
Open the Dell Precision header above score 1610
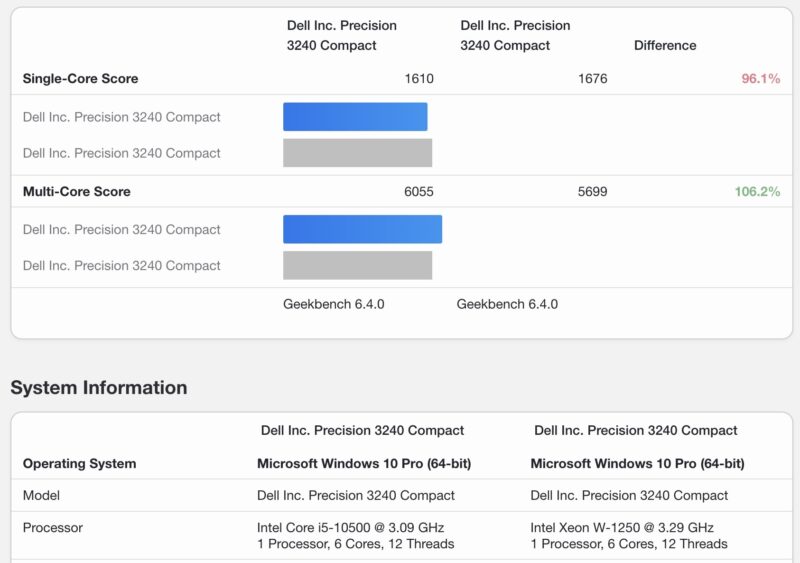pos(342,35)
